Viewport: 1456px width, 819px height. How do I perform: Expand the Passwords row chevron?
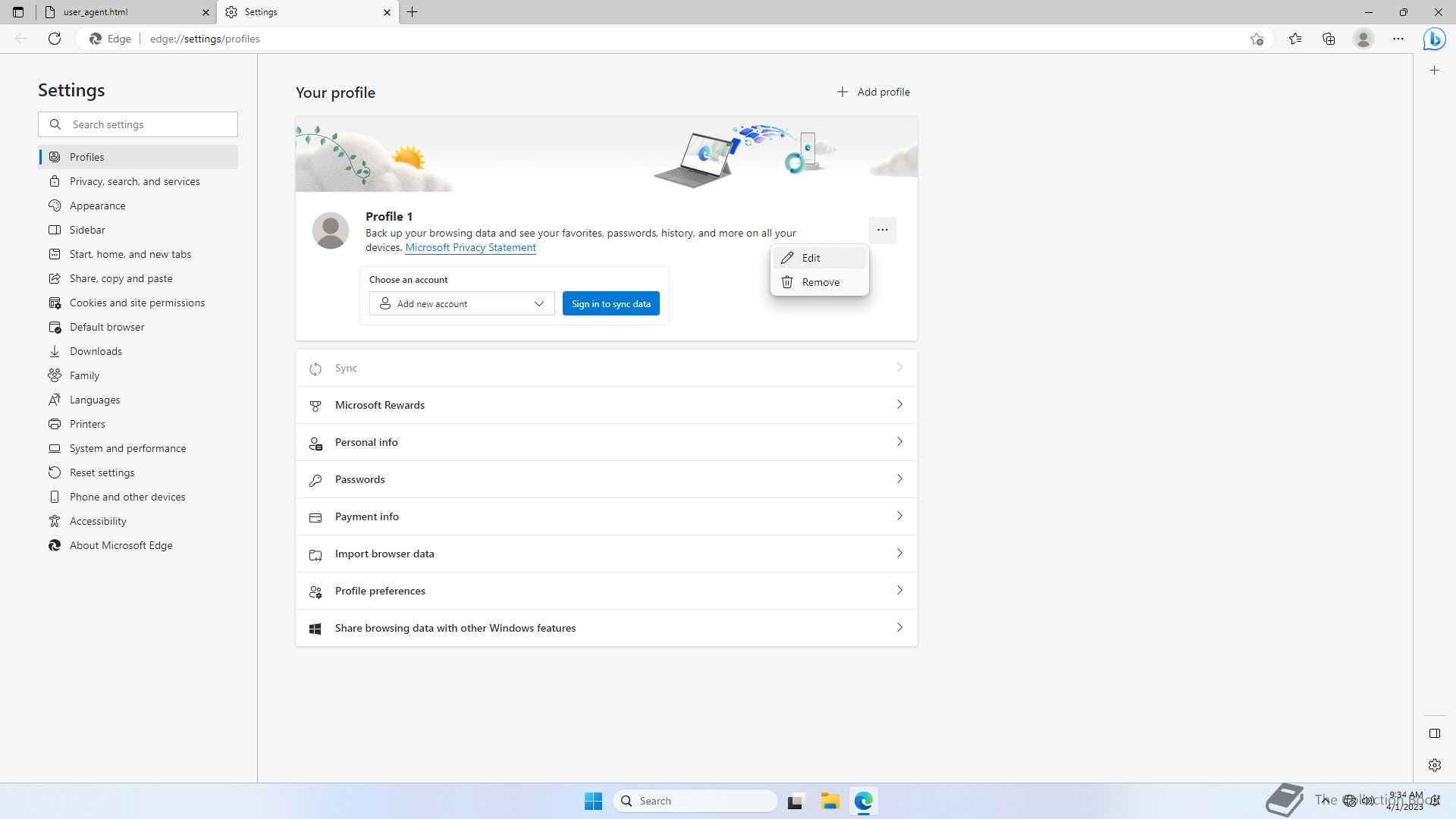coord(899,479)
